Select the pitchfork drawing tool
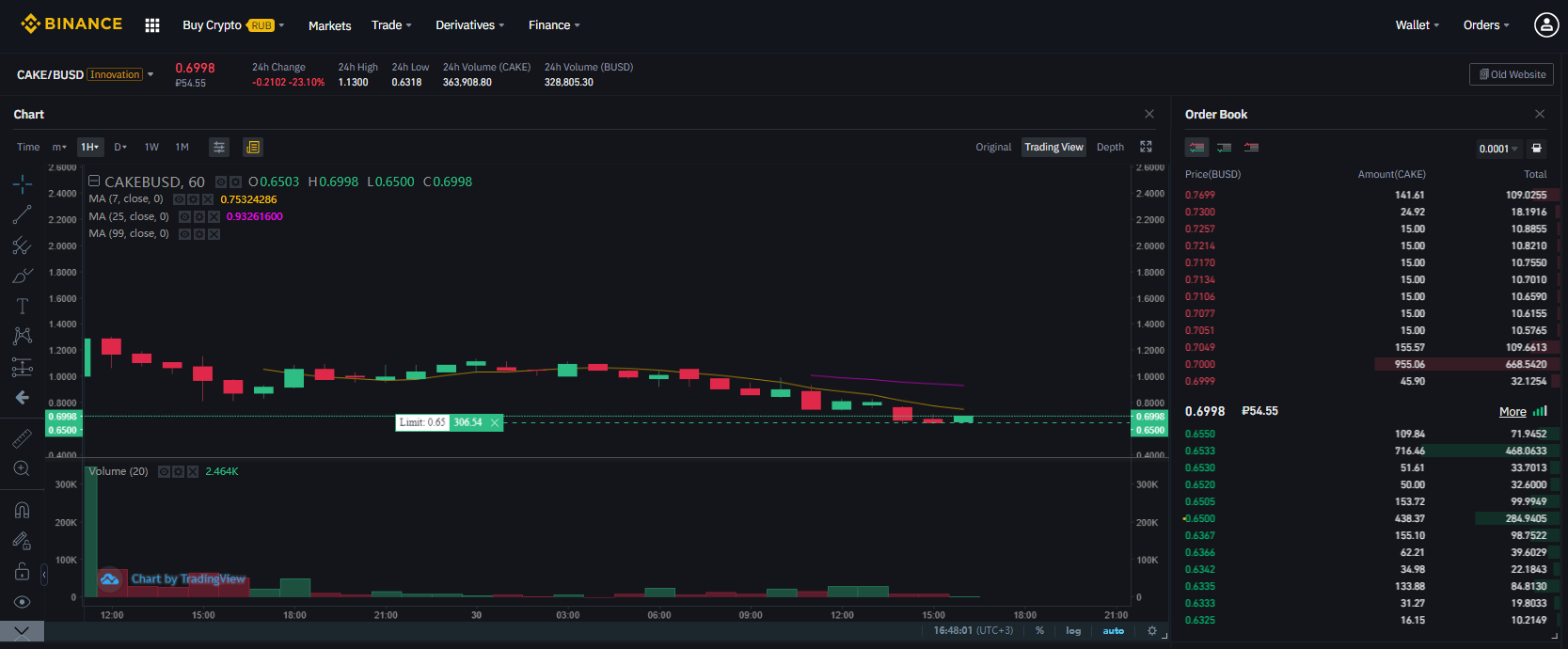 point(23,245)
